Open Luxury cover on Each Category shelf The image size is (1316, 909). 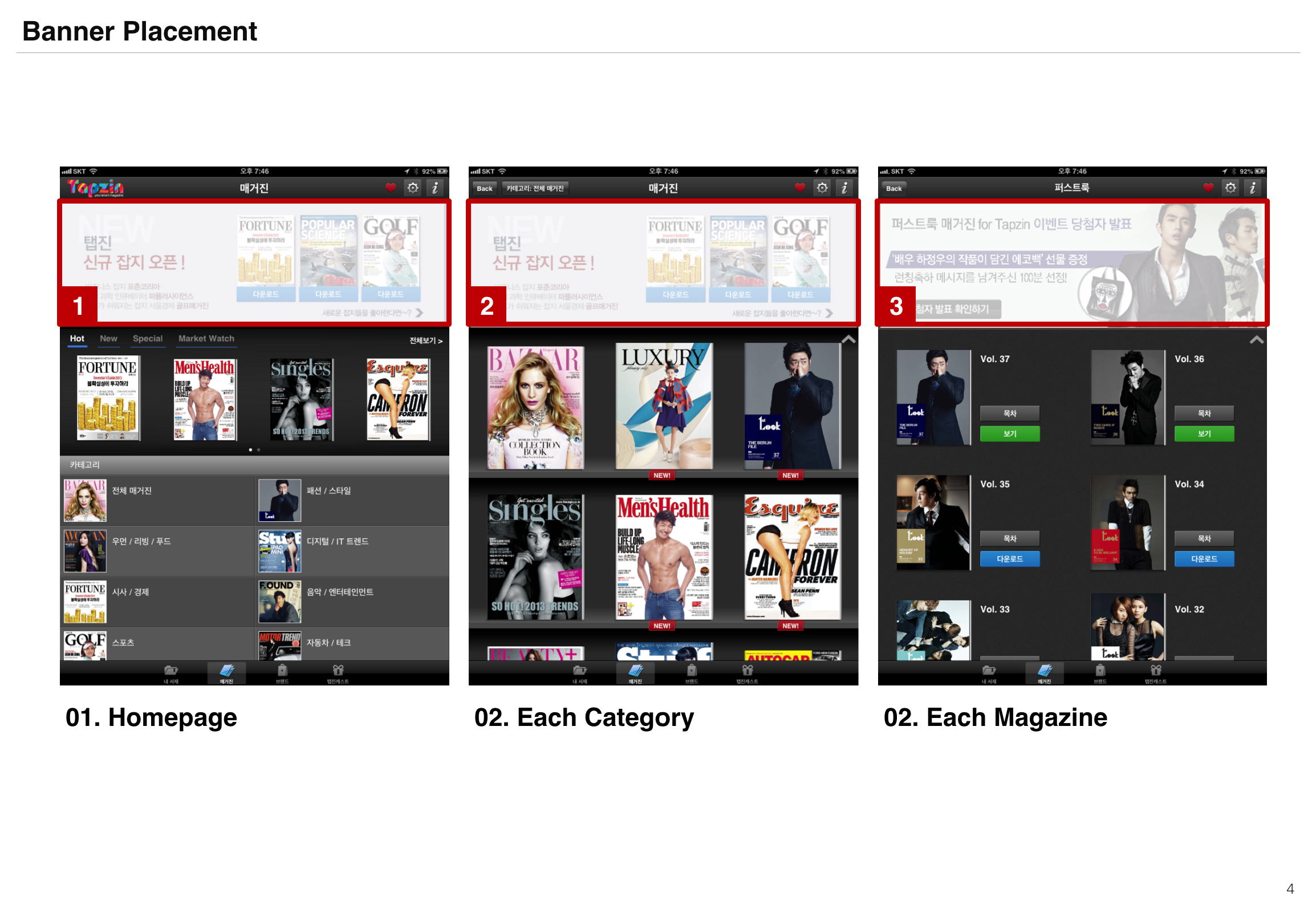(x=664, y=405)
